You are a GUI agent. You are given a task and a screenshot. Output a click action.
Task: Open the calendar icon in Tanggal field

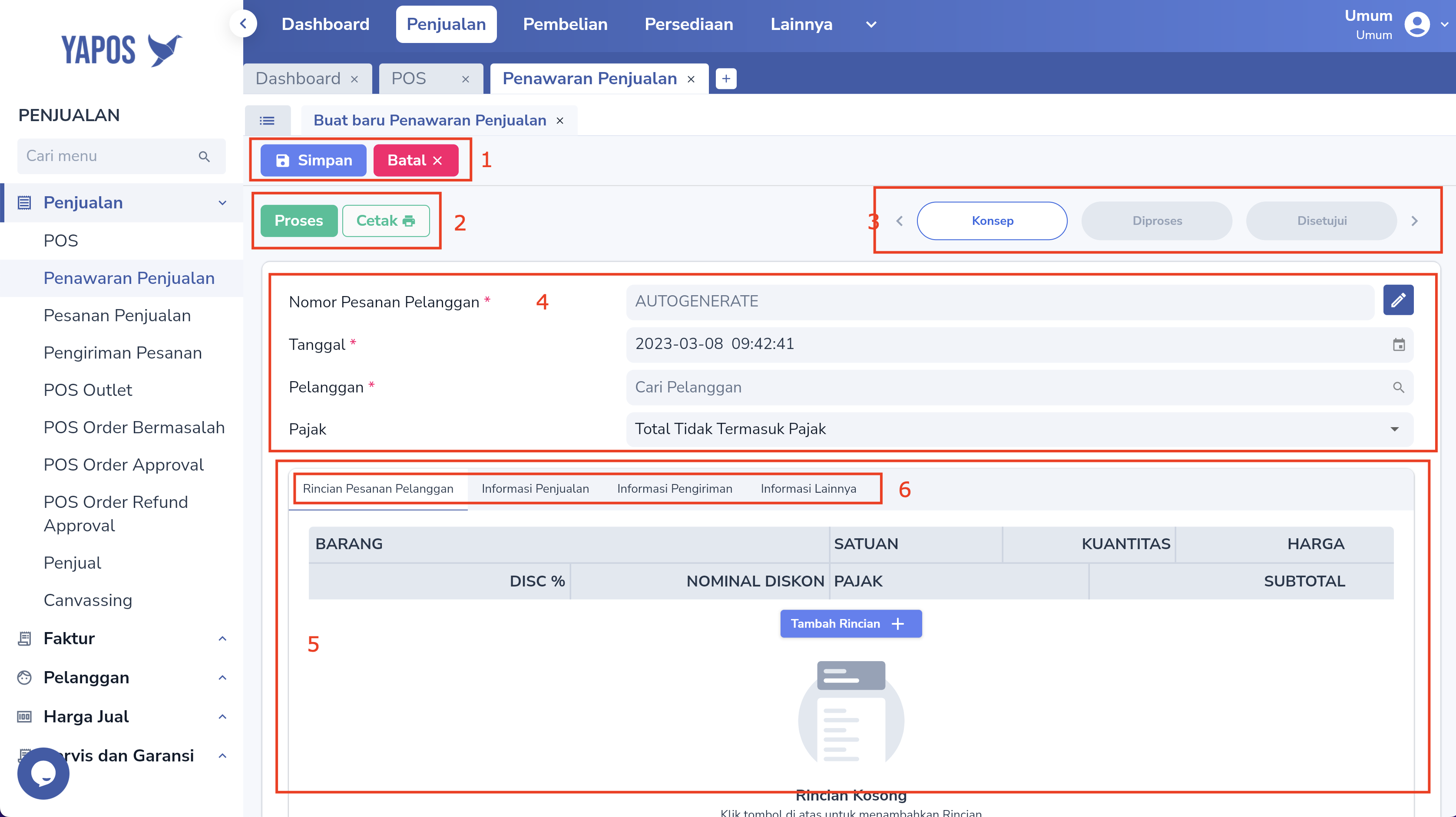point(1398,345)
